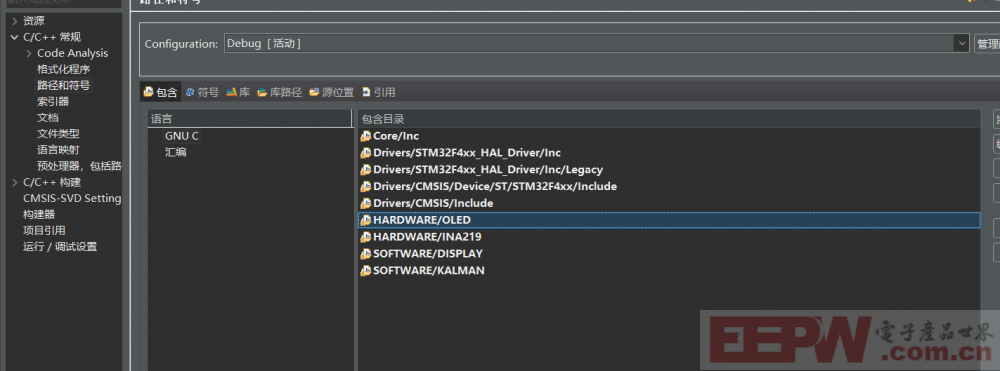Click the 管理配置 button
Viewport: 1000px width, 371px height.
987,44
